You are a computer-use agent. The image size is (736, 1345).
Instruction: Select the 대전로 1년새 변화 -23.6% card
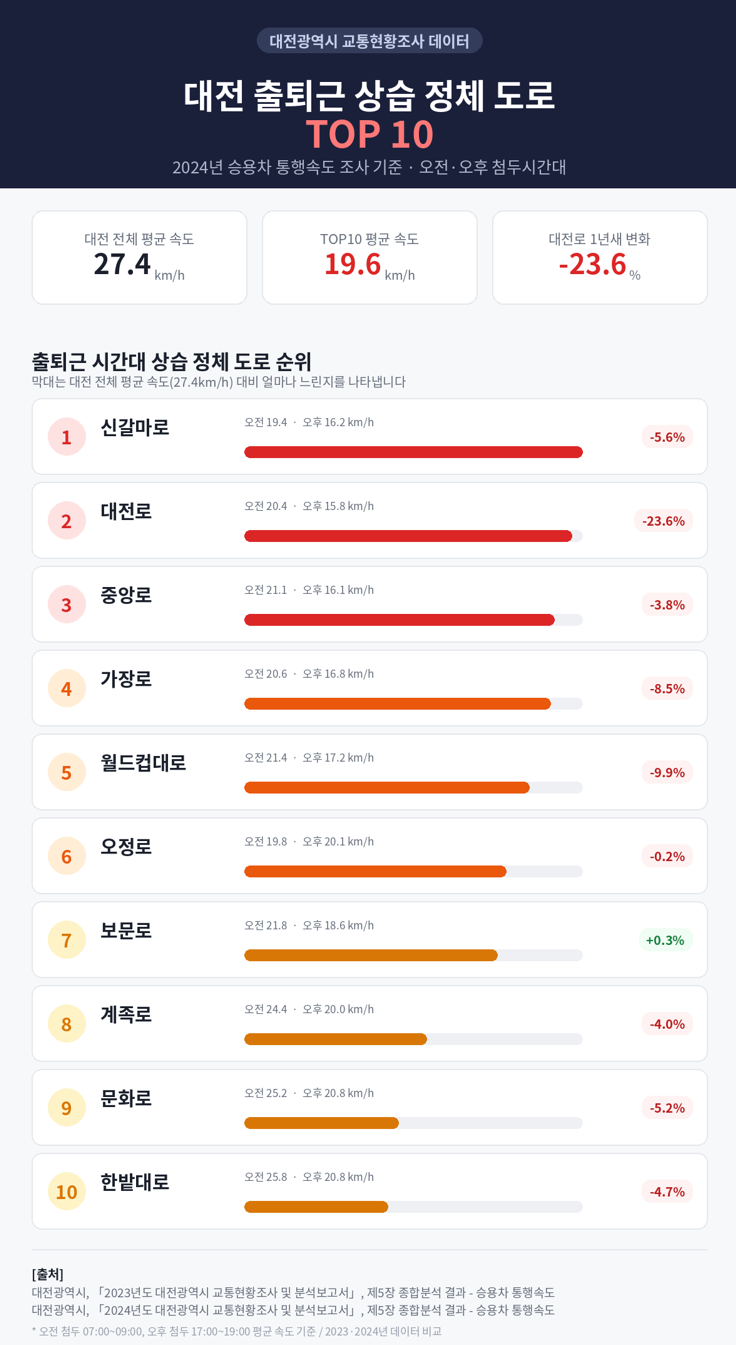pyautogui.click(x=600, y=257)
